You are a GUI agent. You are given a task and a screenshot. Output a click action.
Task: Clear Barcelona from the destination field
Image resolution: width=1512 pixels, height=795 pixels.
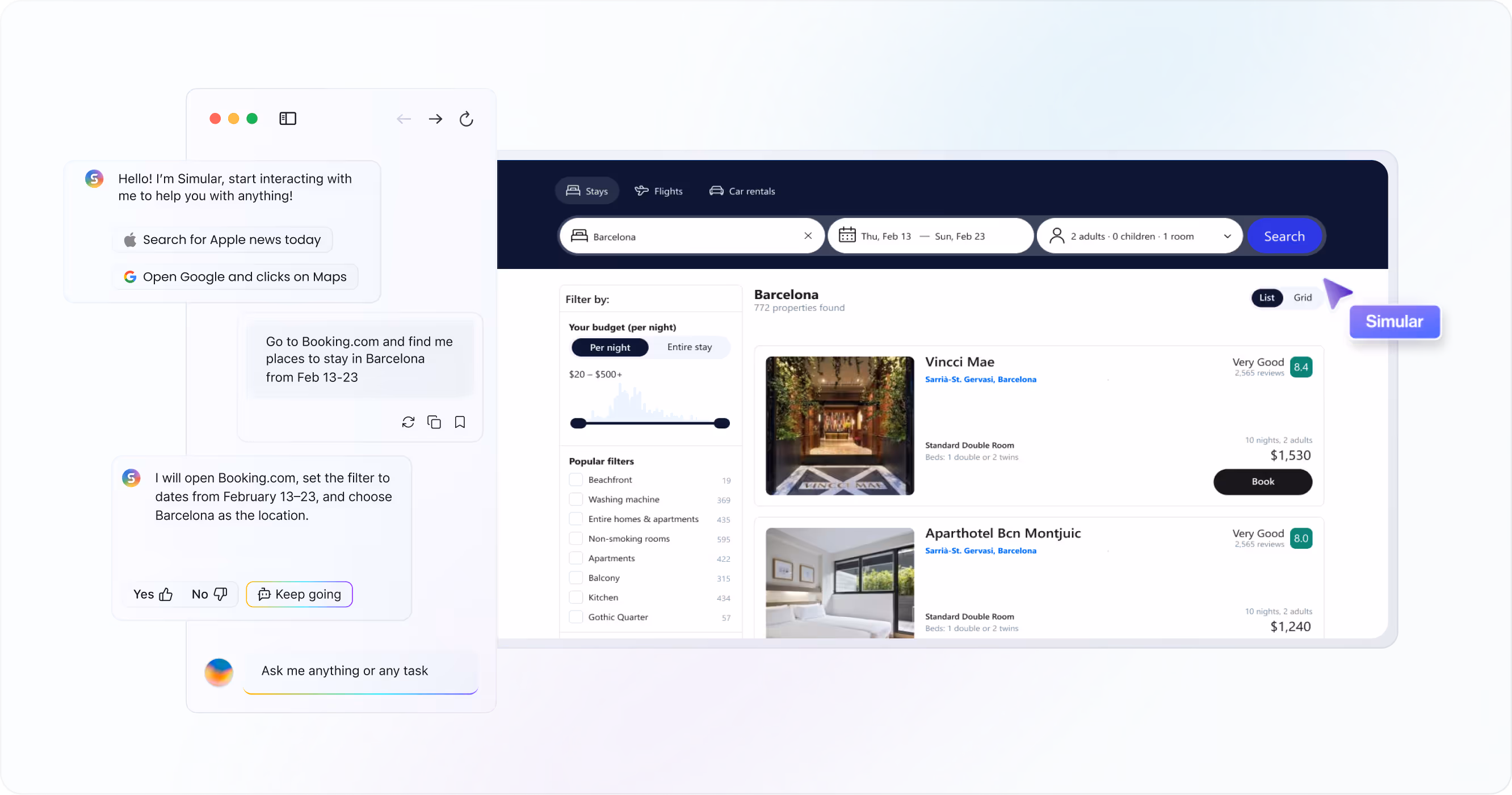pyautogui.click(x=808, y=236)
